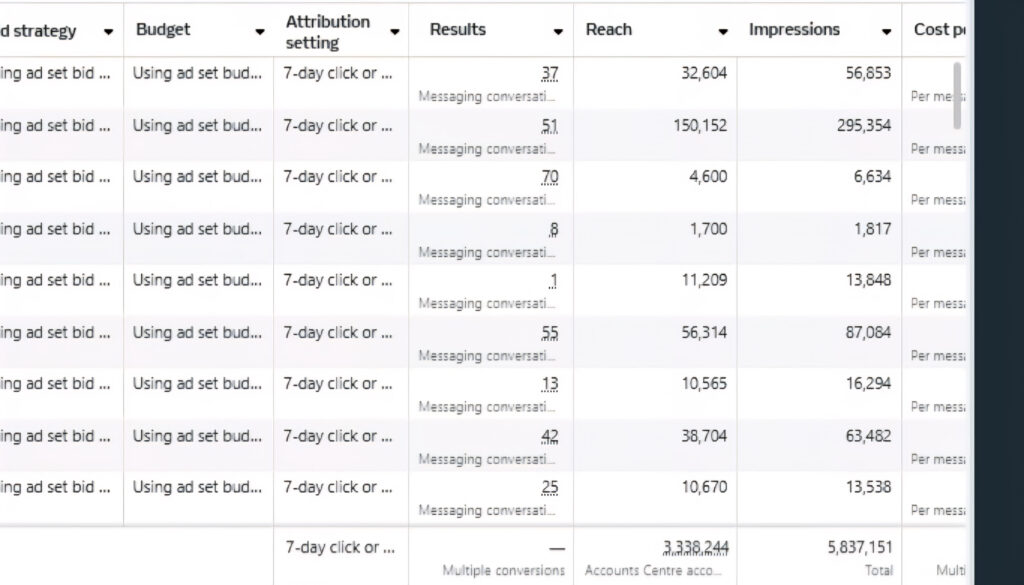Viewport: 1024px width, 585px height.
Task: Click the results value 37 link
Action: (549, 73)
